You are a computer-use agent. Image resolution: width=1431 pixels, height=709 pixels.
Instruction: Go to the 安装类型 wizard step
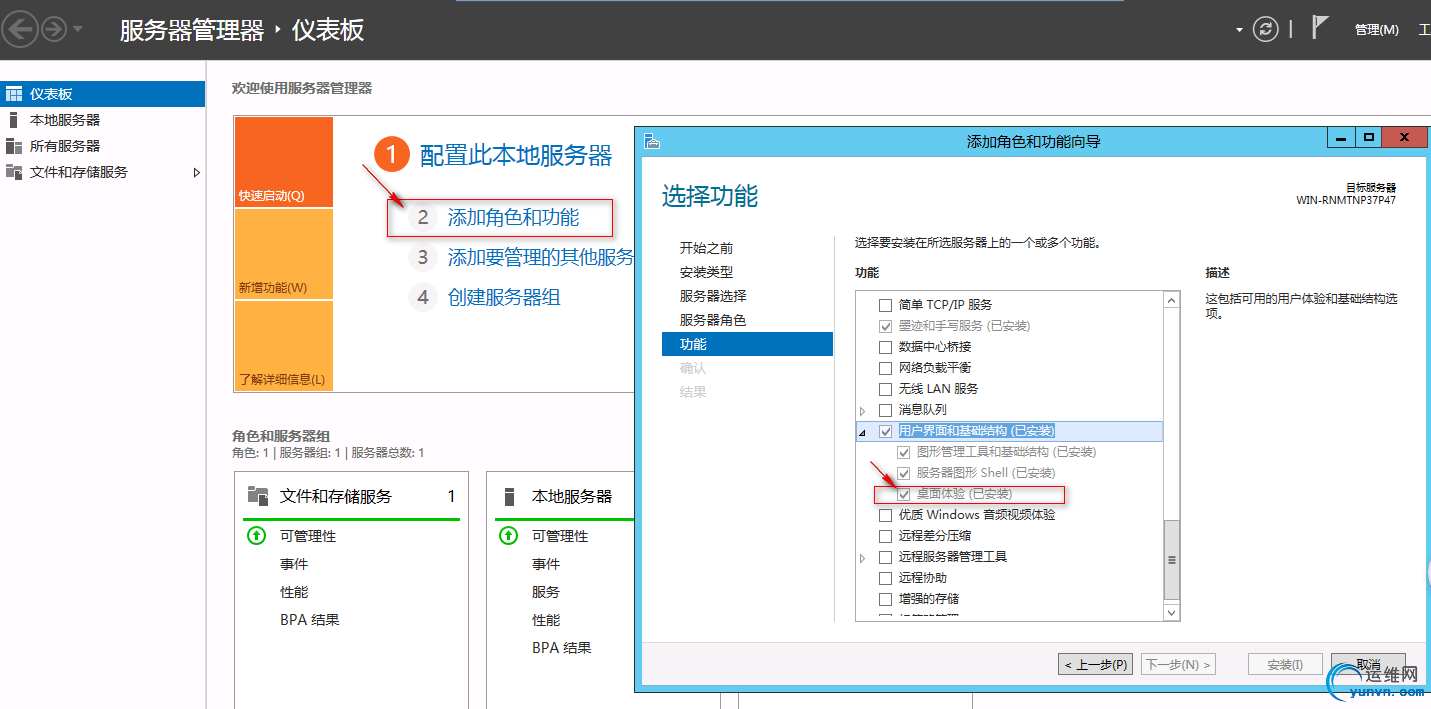pyautogui.click(x=706, y=272)
